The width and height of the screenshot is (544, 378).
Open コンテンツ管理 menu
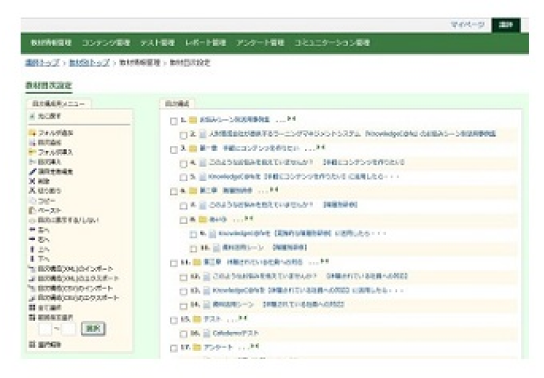tap(106, 43)
